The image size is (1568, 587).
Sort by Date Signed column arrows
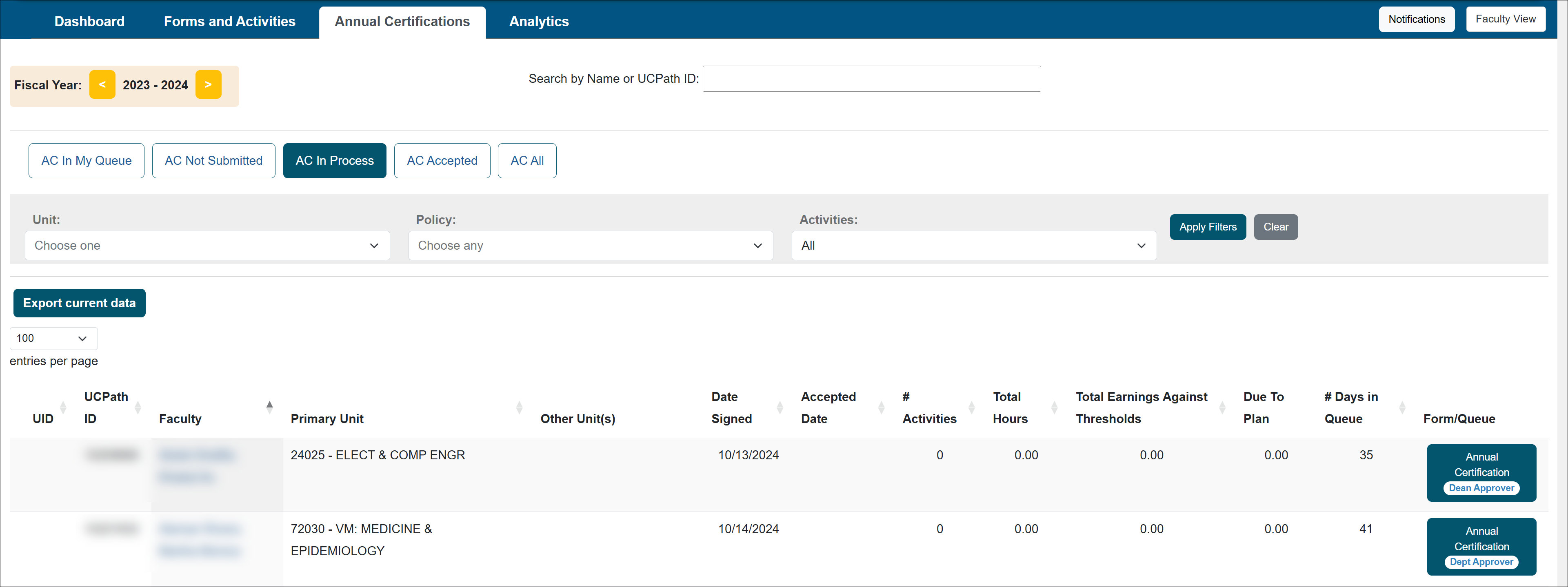780,408
